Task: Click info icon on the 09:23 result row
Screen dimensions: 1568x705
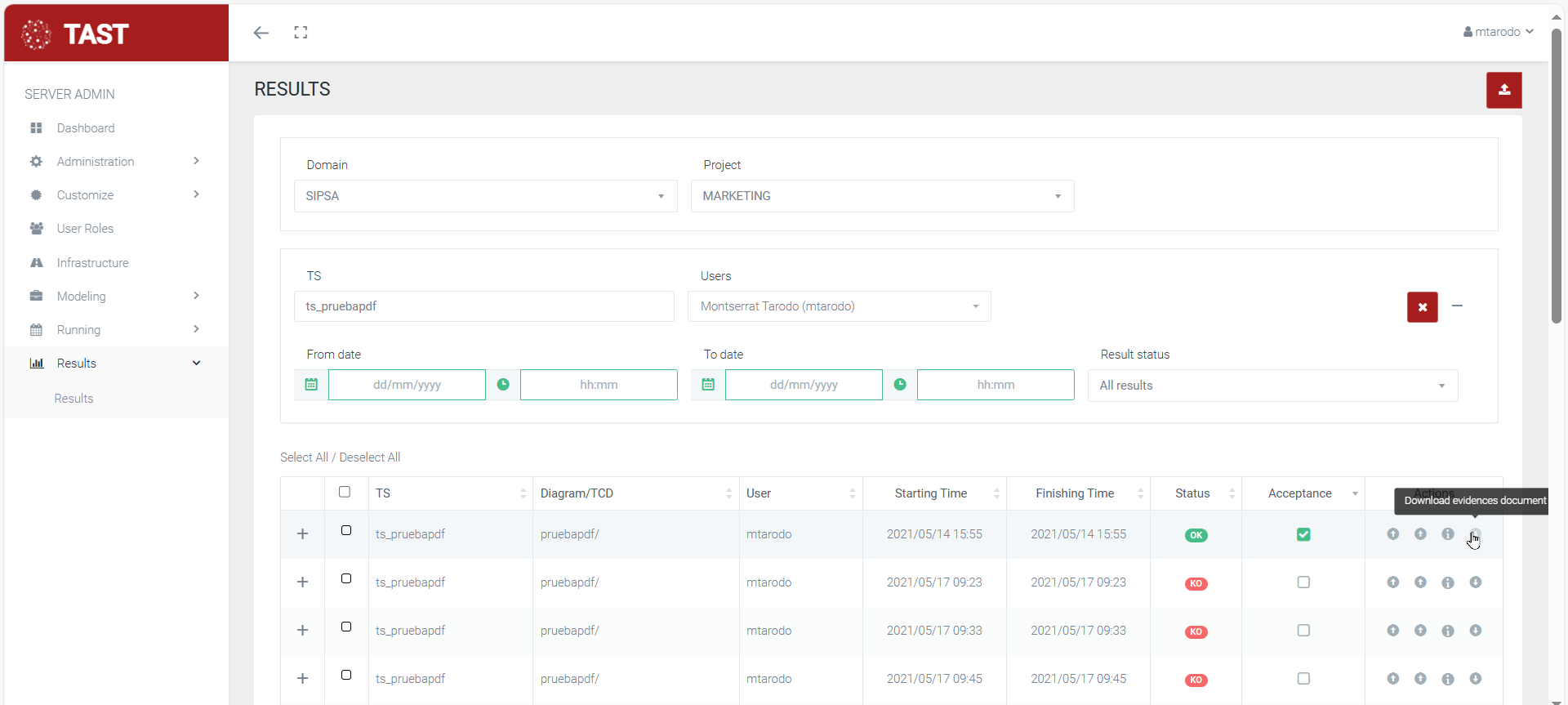Action: (x=1448, y=582)
